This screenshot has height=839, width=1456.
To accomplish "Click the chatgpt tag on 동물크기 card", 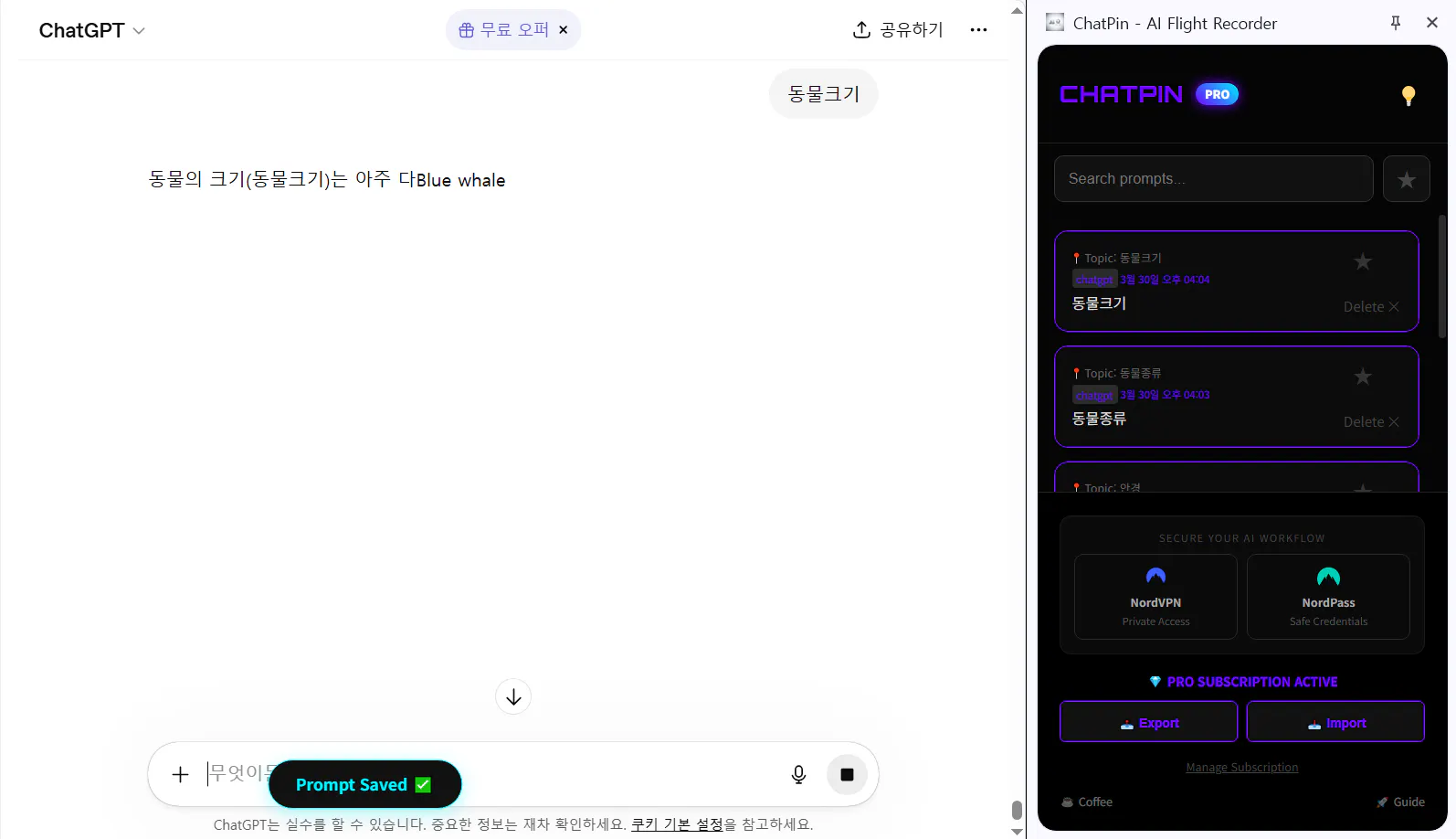I will pos(1094,280).
